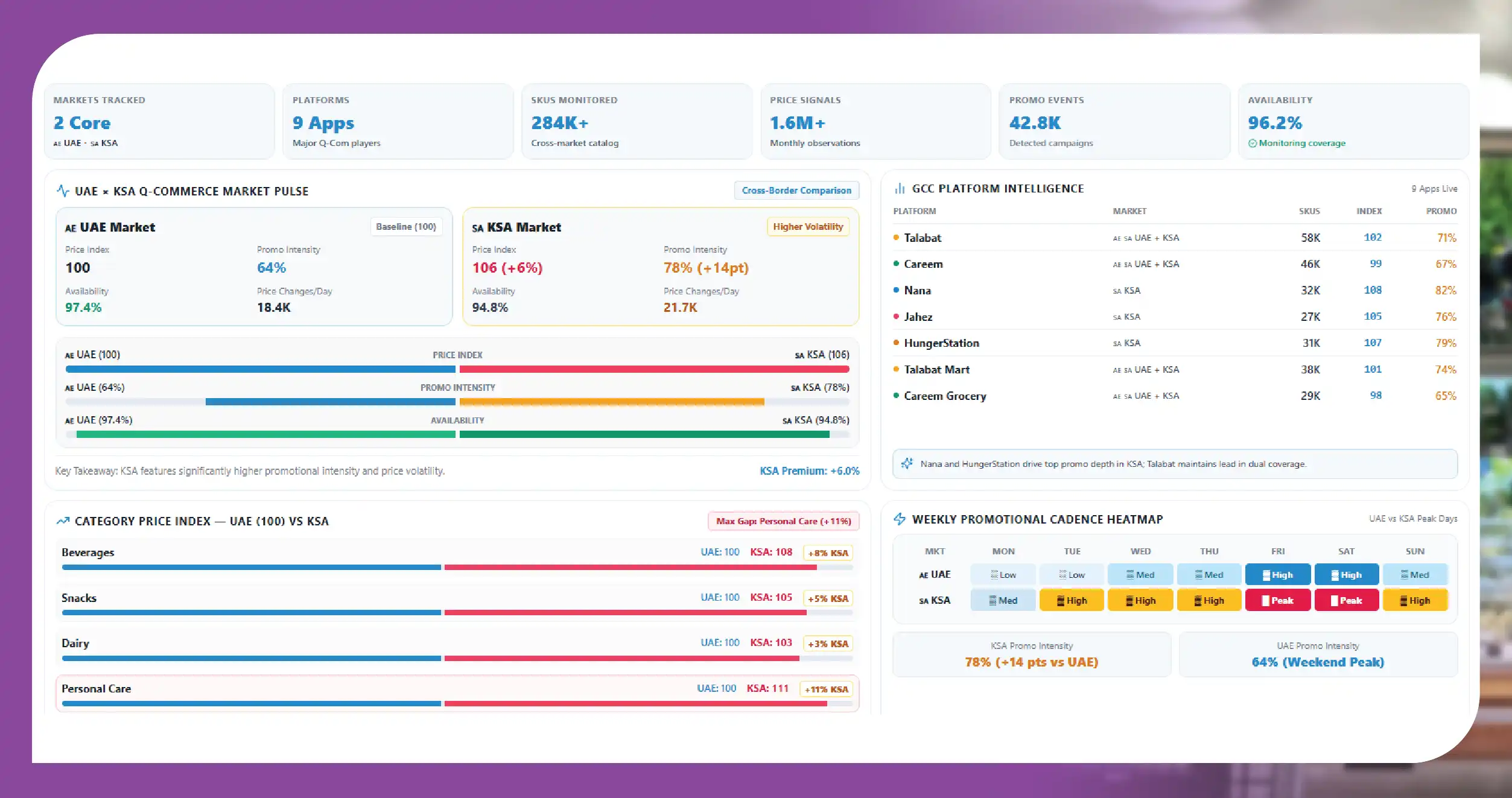
Task: Click the UAE Promo Intensity 64% value
Action: pyautogui.click(x=272, y=268)
